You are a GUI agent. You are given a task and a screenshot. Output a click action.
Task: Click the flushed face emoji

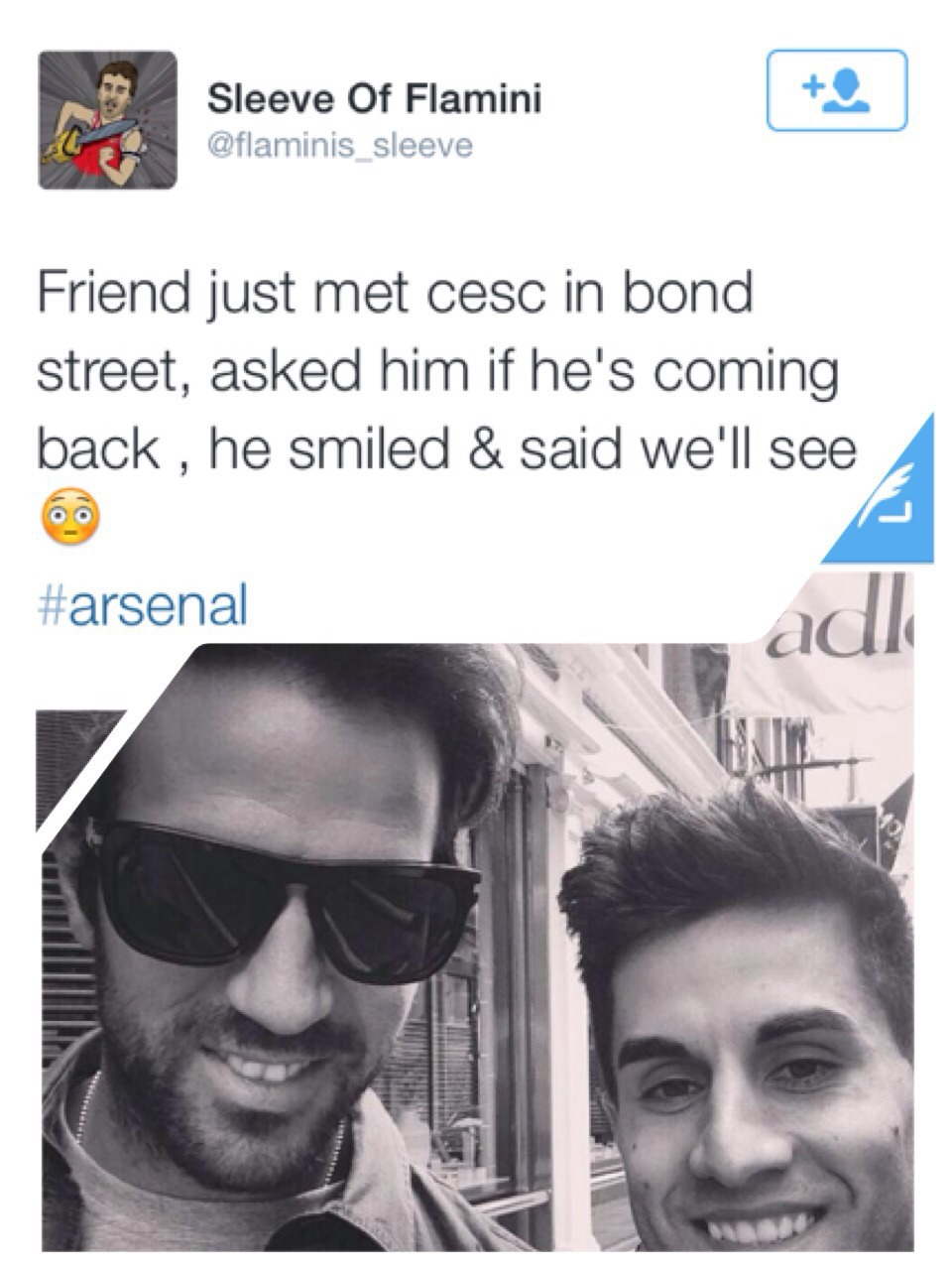[x=68, y=518]
